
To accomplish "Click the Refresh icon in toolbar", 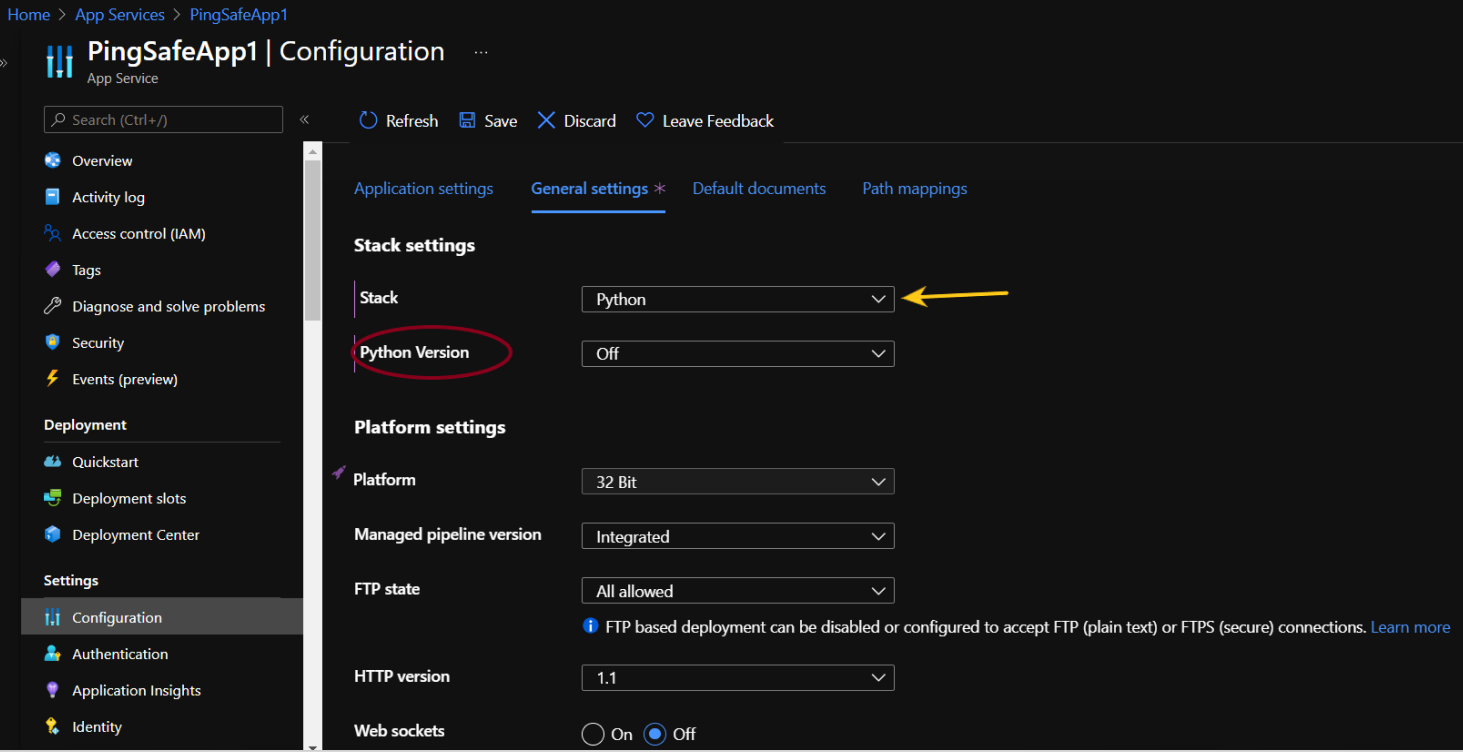I will (x=368, y=121).
